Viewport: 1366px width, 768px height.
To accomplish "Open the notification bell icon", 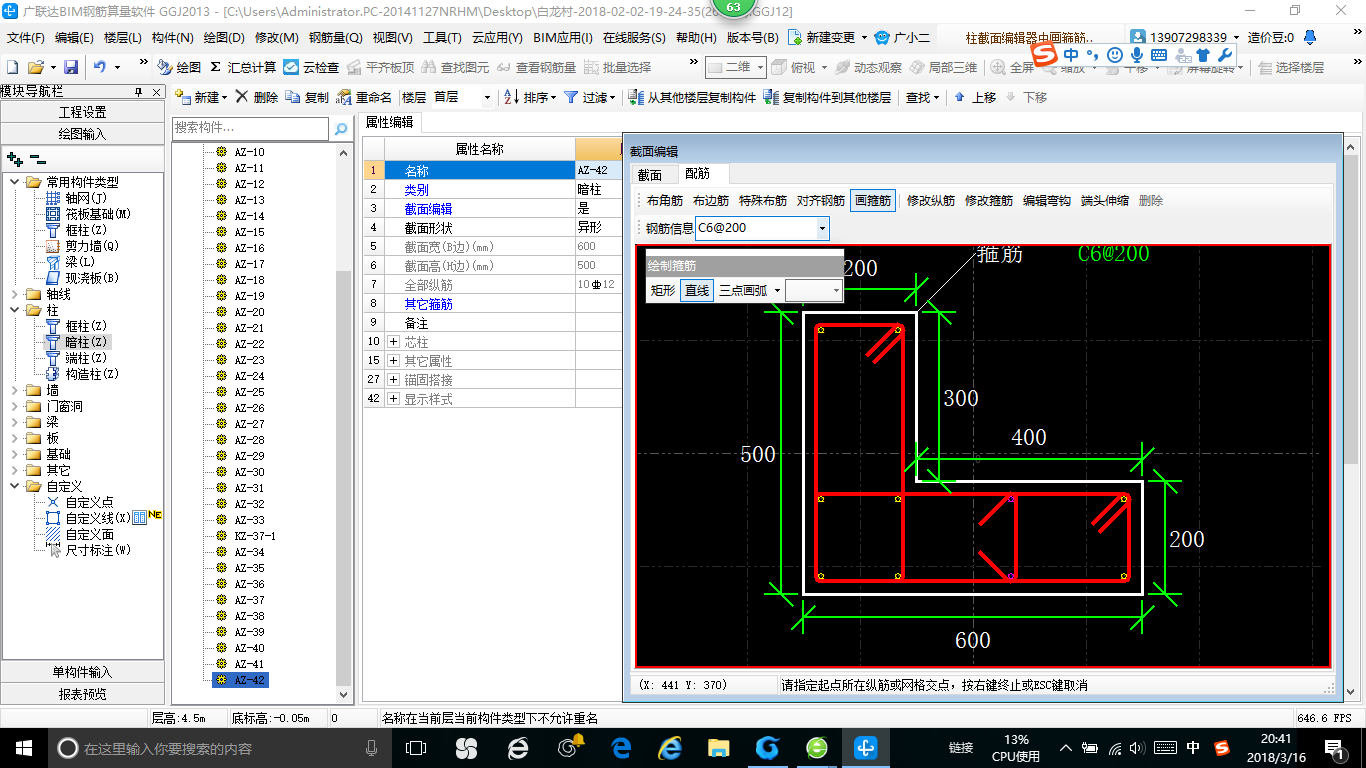I will [x=1310, y=37].
